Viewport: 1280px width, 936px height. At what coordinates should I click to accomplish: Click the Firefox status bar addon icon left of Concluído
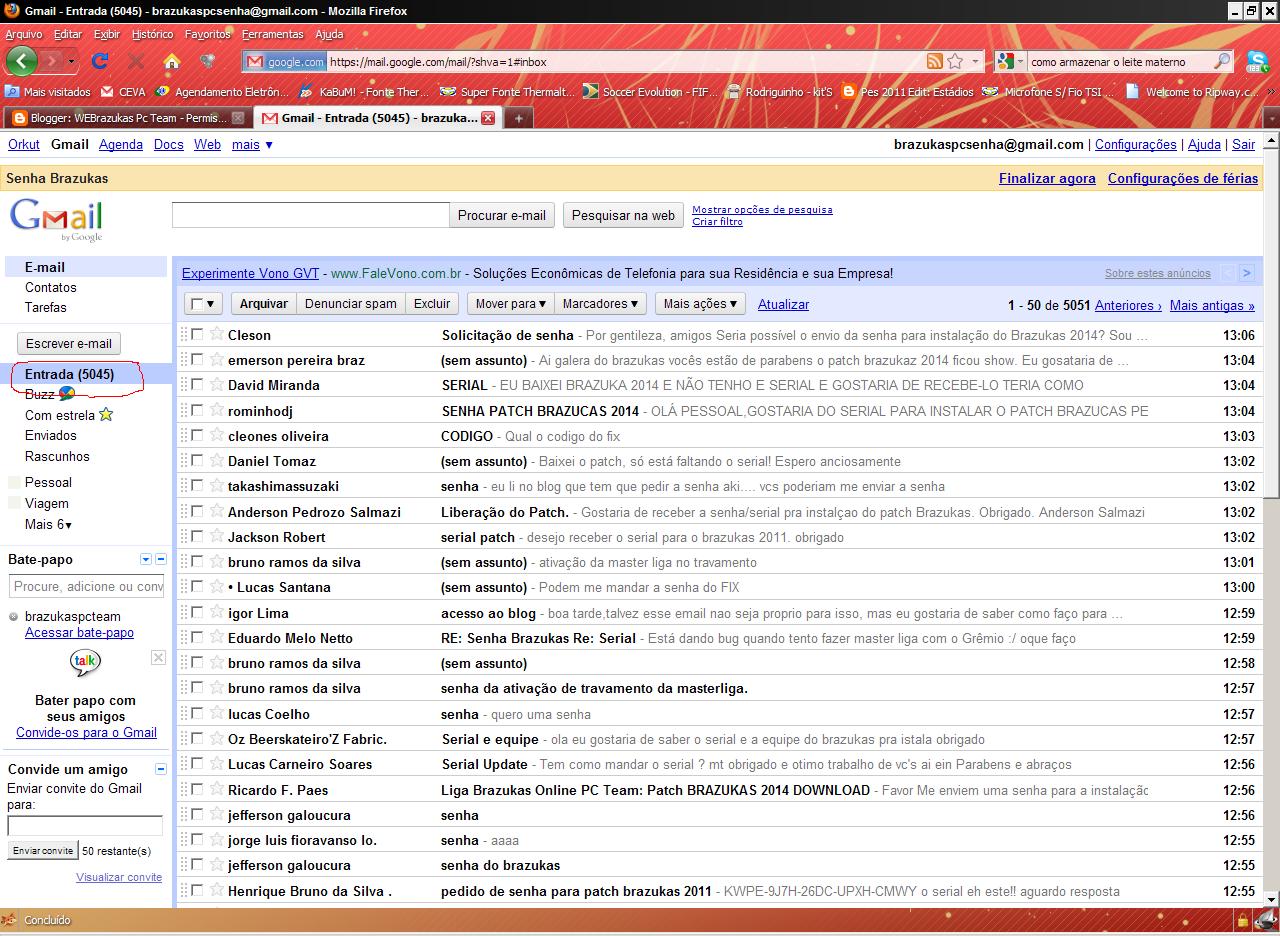pos(9,920)
